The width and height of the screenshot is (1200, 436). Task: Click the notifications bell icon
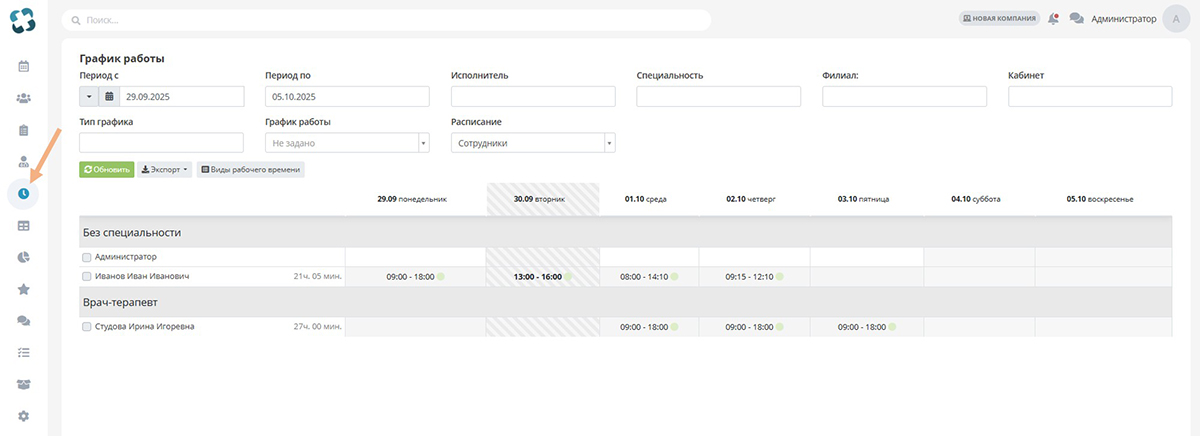pyautogui.click(x=1053, y=19)
